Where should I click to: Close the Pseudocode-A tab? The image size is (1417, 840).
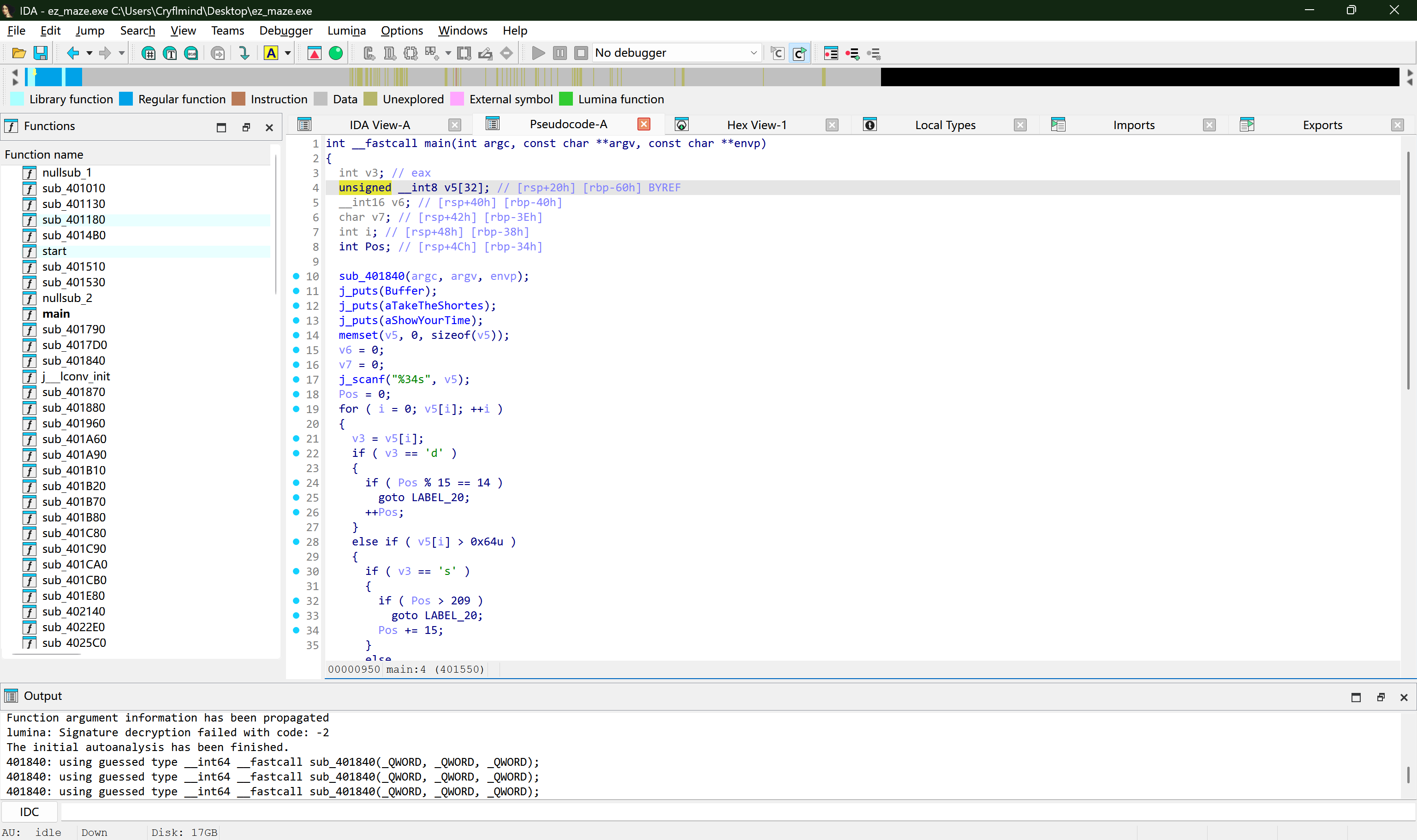[643, 124]
